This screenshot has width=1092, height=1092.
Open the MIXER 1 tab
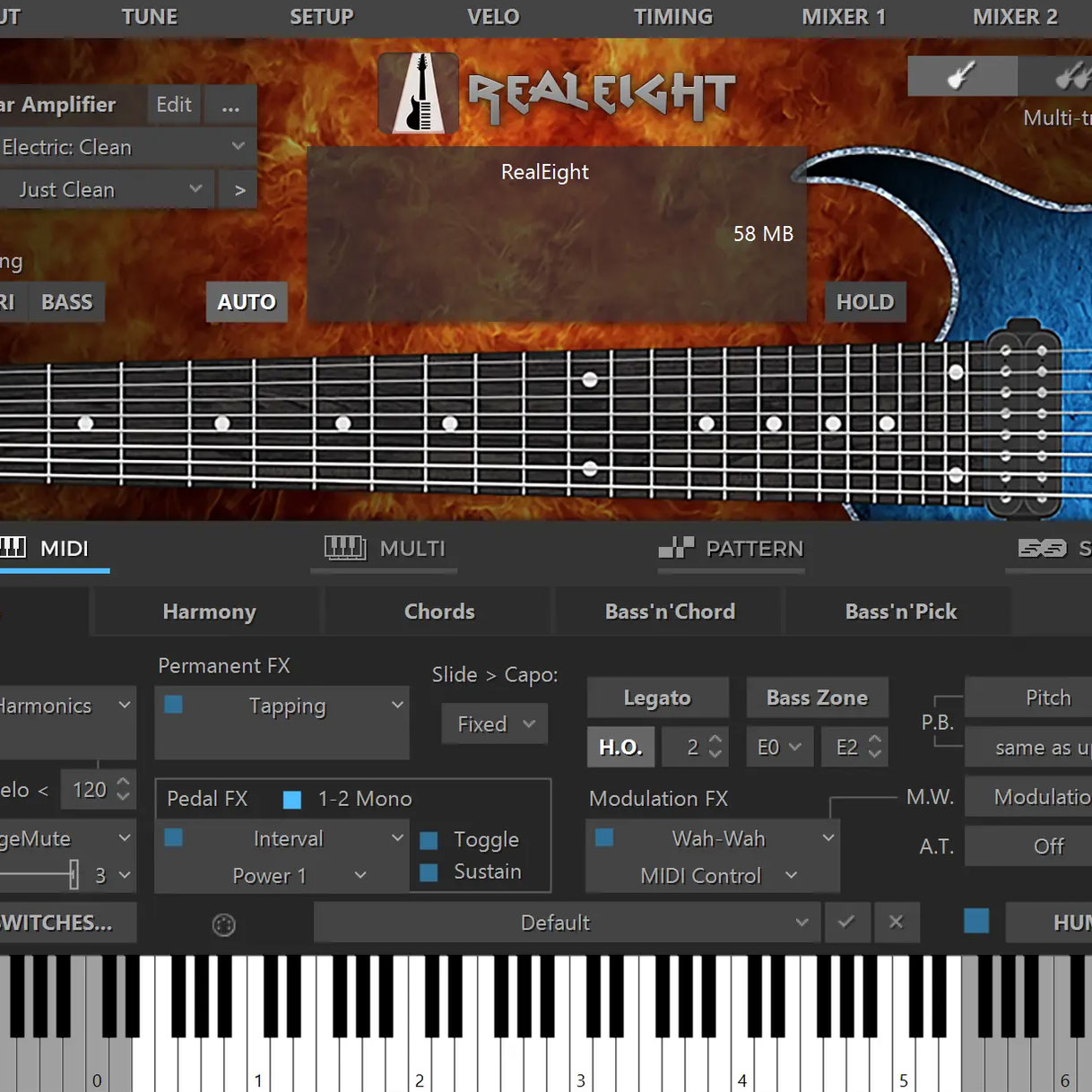[844, 17]
